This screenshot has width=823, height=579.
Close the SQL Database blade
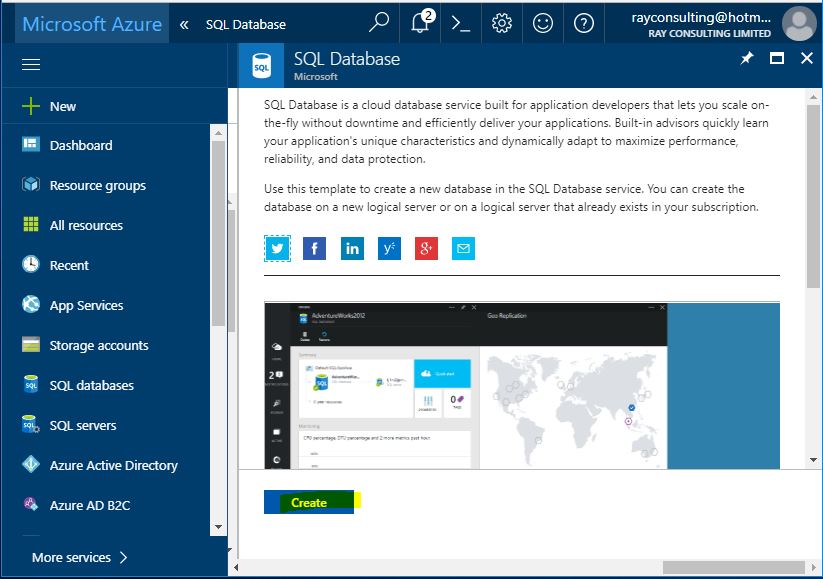(x=807, y=58)
